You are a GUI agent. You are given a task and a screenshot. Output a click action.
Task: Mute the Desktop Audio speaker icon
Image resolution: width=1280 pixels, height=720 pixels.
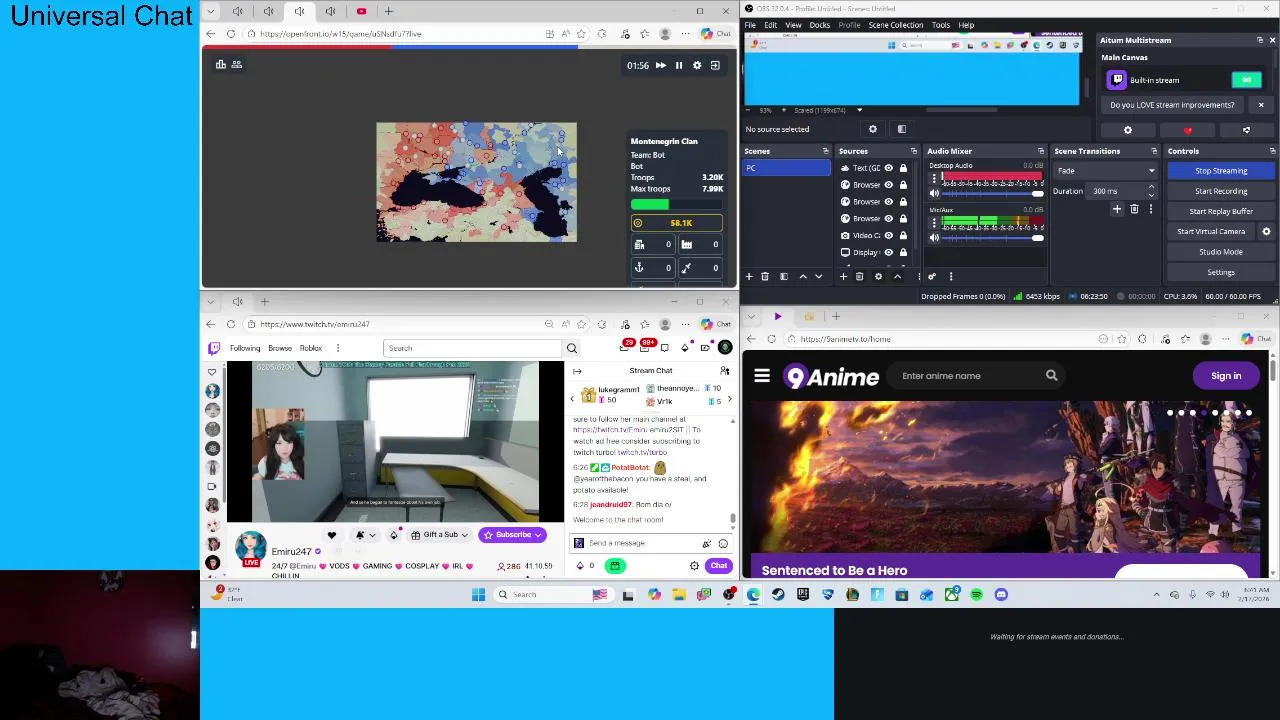pyautogui.click(x=934, y=193)
